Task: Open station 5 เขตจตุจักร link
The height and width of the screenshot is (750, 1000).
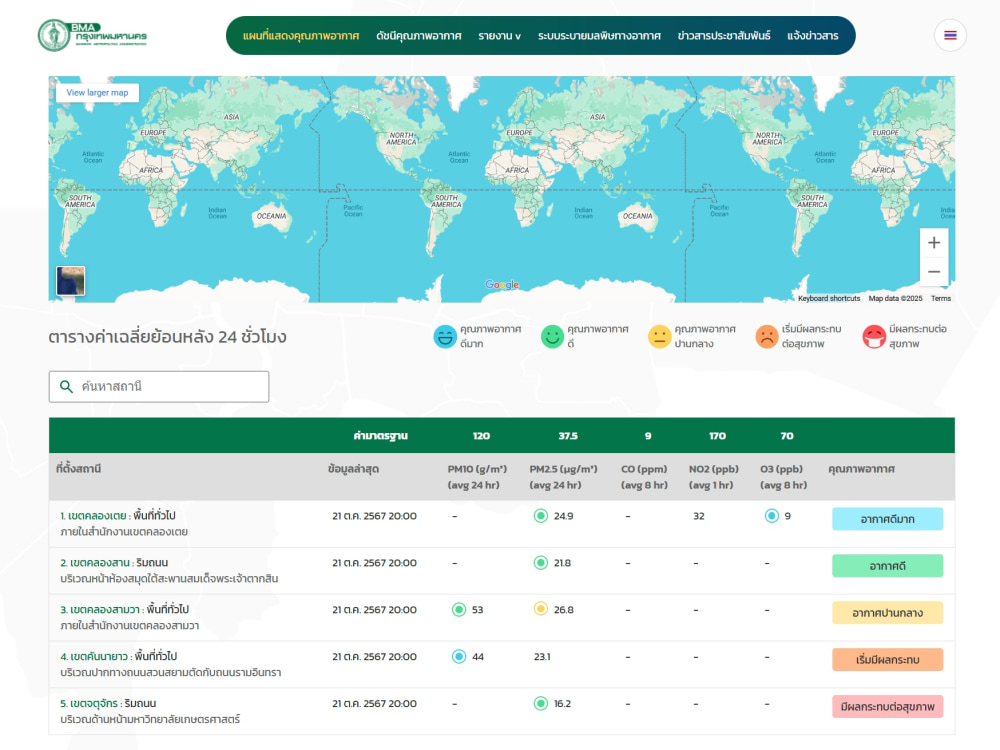Action: pyautogui.click(x=89, y=703)
